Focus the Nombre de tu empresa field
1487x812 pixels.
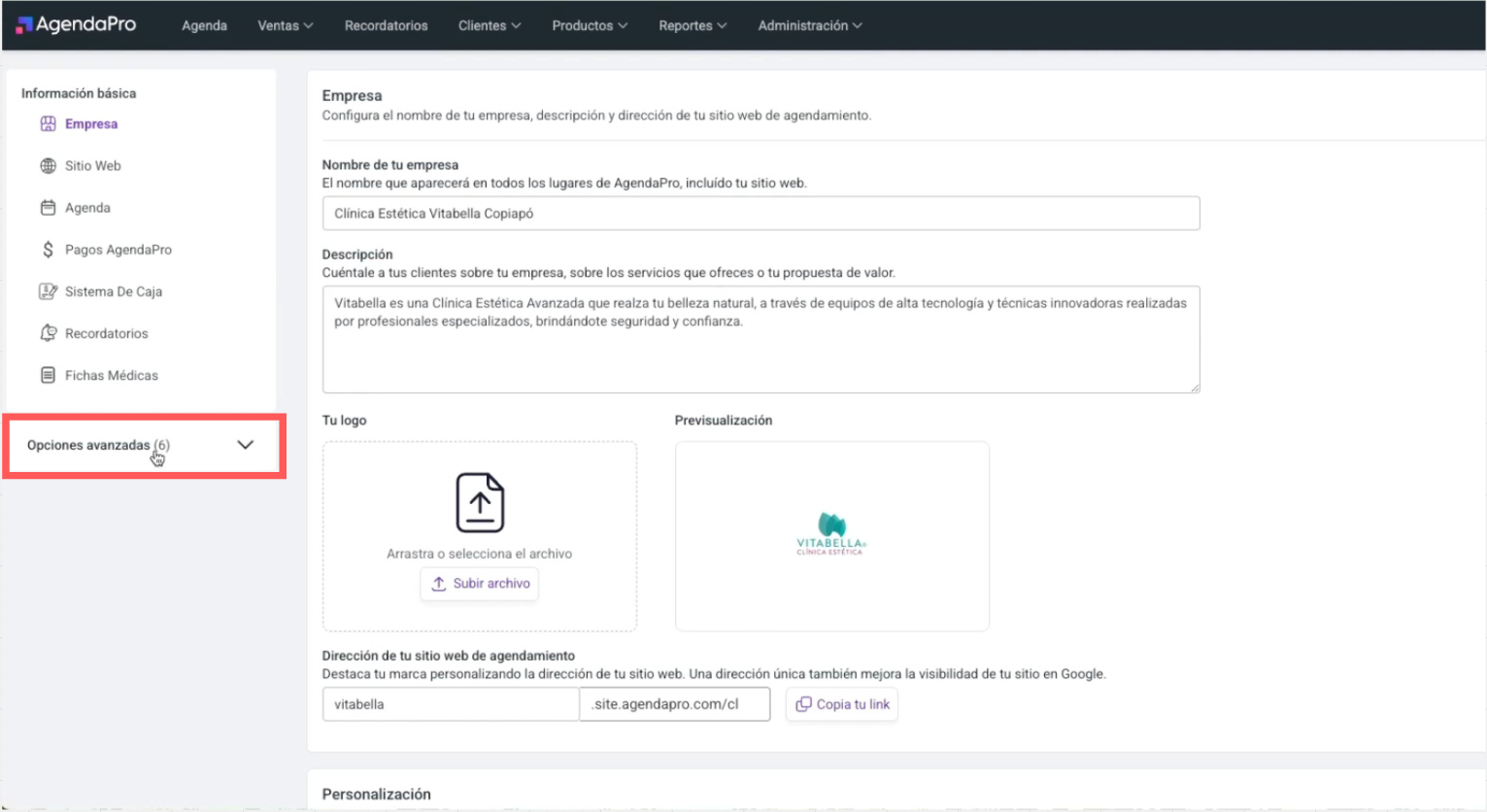point(760,214)
